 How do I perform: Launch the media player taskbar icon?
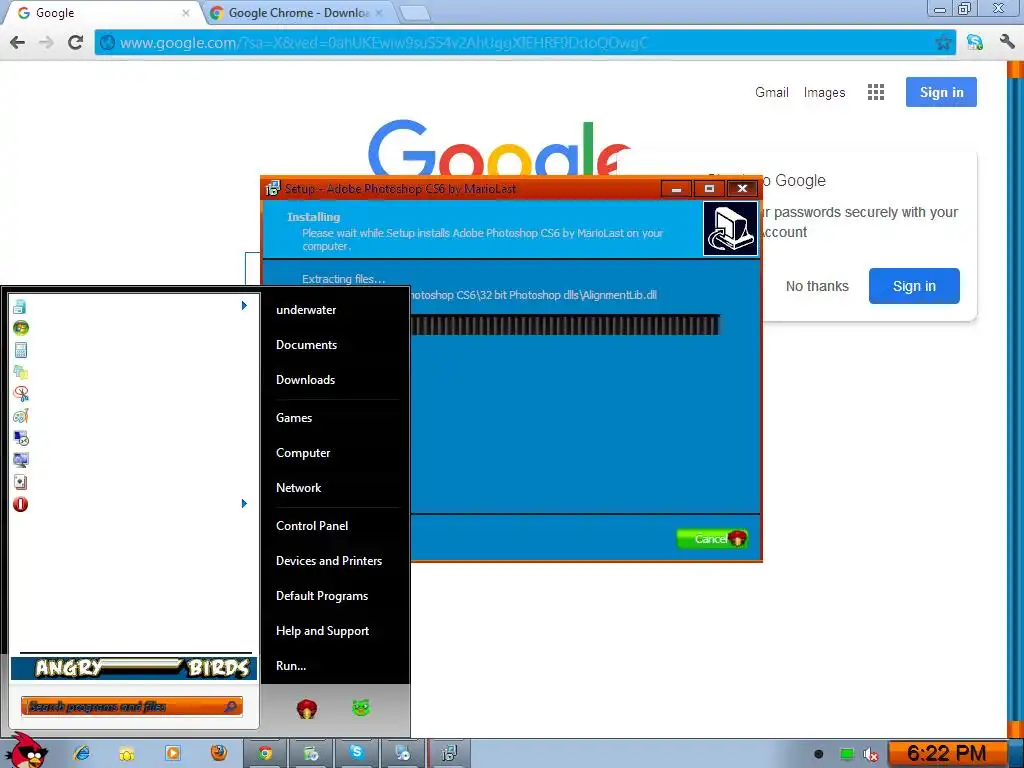click(172, 753)
